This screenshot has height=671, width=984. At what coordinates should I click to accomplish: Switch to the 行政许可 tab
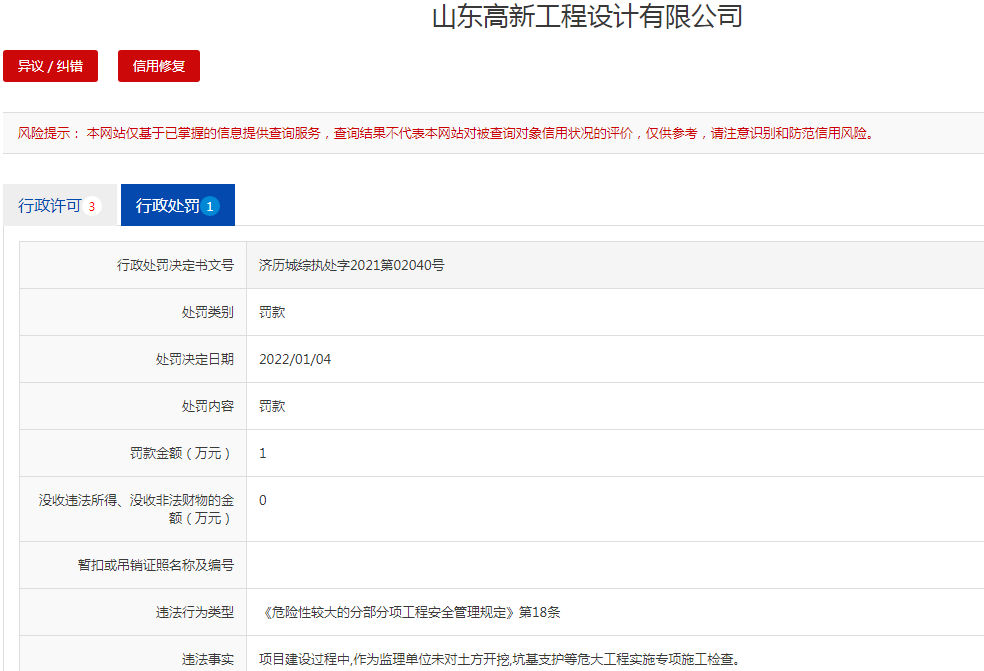click(50, 206)
